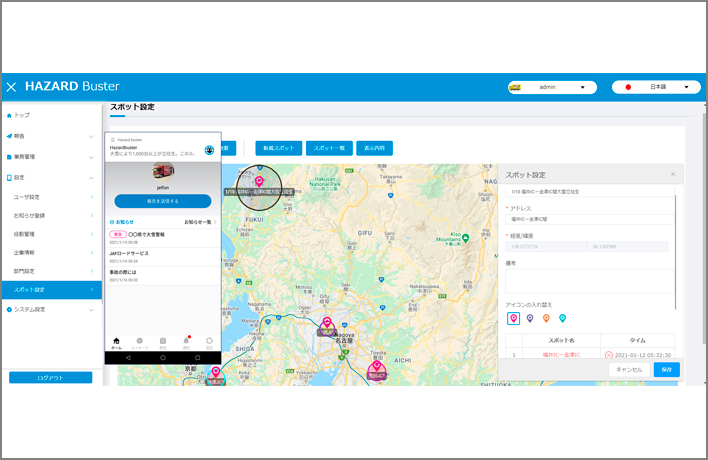708x460 pixels.
Task: Click the chevron next to ユーザ設定
Action: click(92, 197)
